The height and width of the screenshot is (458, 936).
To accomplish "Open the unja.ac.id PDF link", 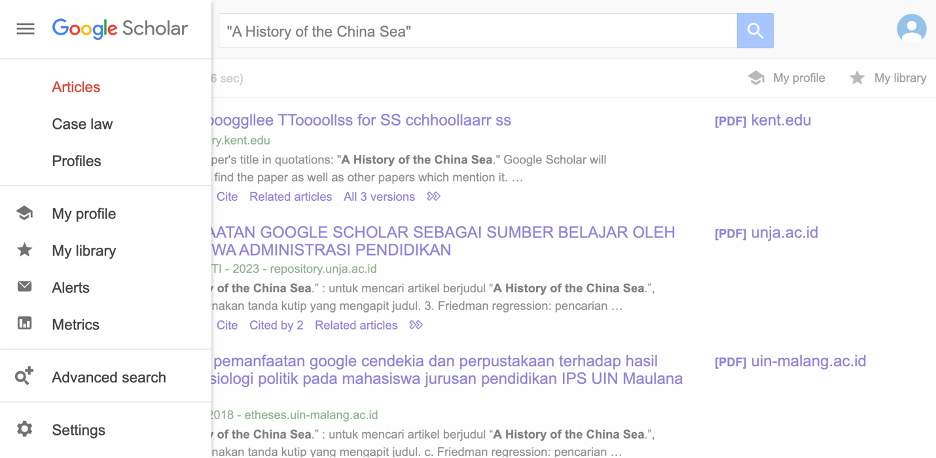I will pyautogui.click(x=766, y=233).
